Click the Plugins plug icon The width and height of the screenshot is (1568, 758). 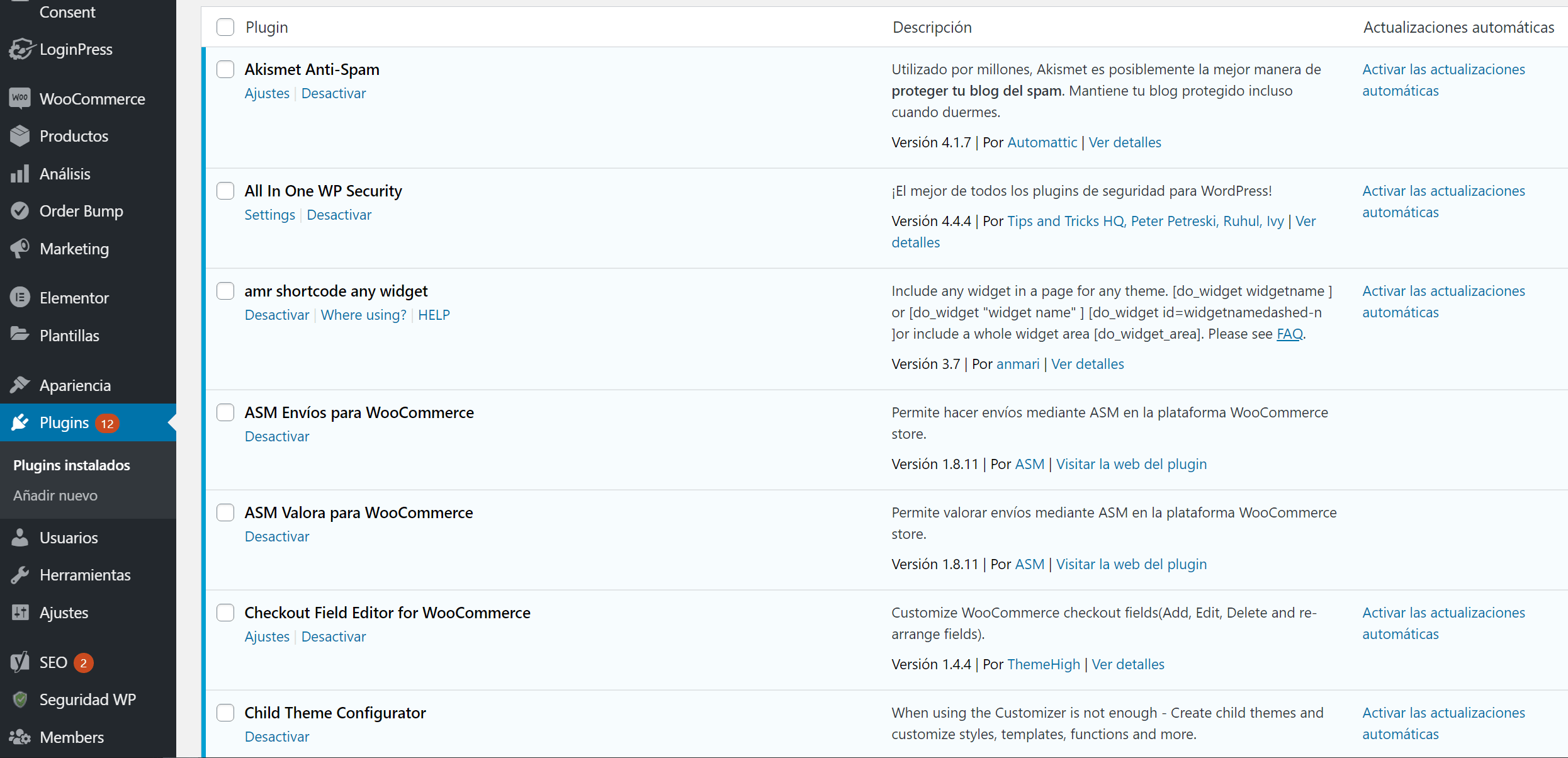[x=20, y=422]
